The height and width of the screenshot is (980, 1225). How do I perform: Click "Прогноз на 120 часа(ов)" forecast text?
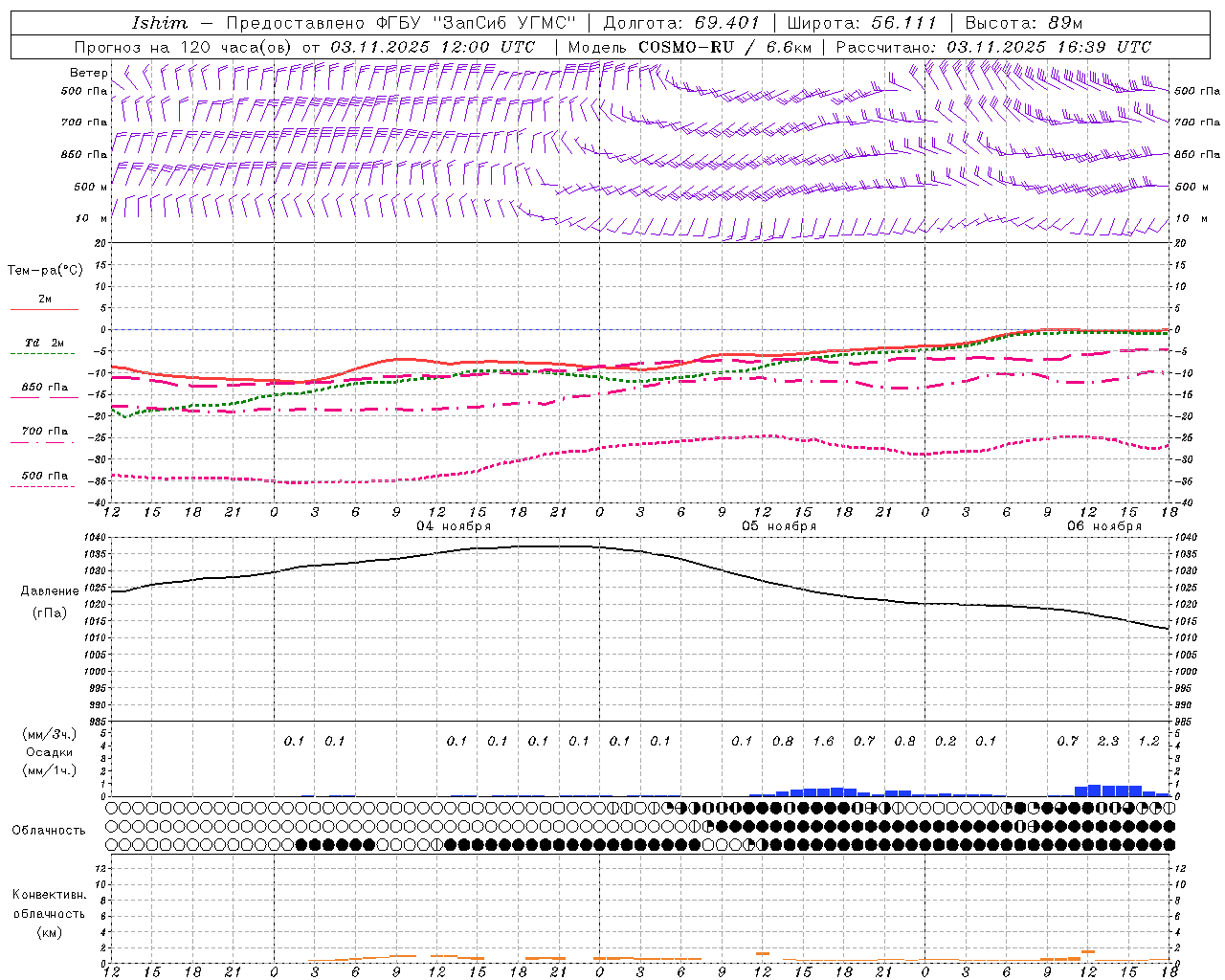click(185, 47)
